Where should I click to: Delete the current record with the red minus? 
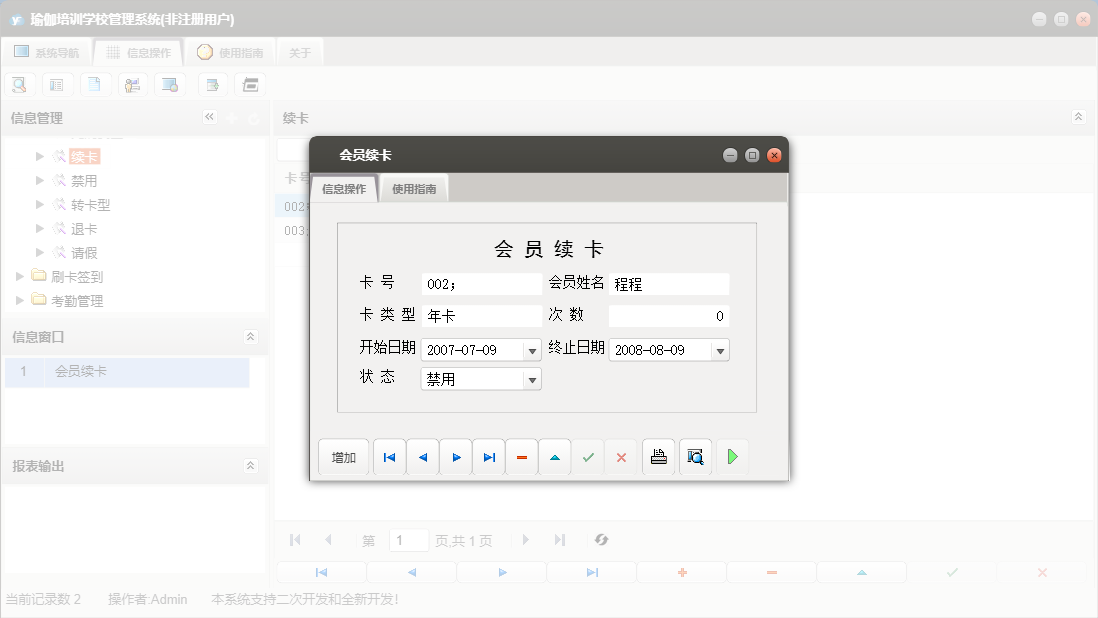(521, 457)
